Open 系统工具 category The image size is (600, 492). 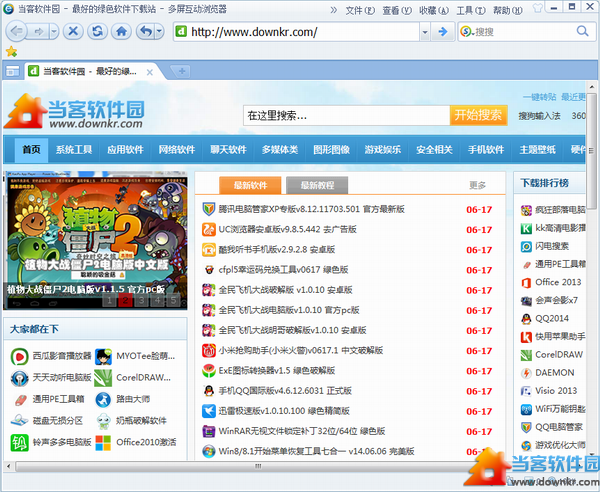click(74, 150)
